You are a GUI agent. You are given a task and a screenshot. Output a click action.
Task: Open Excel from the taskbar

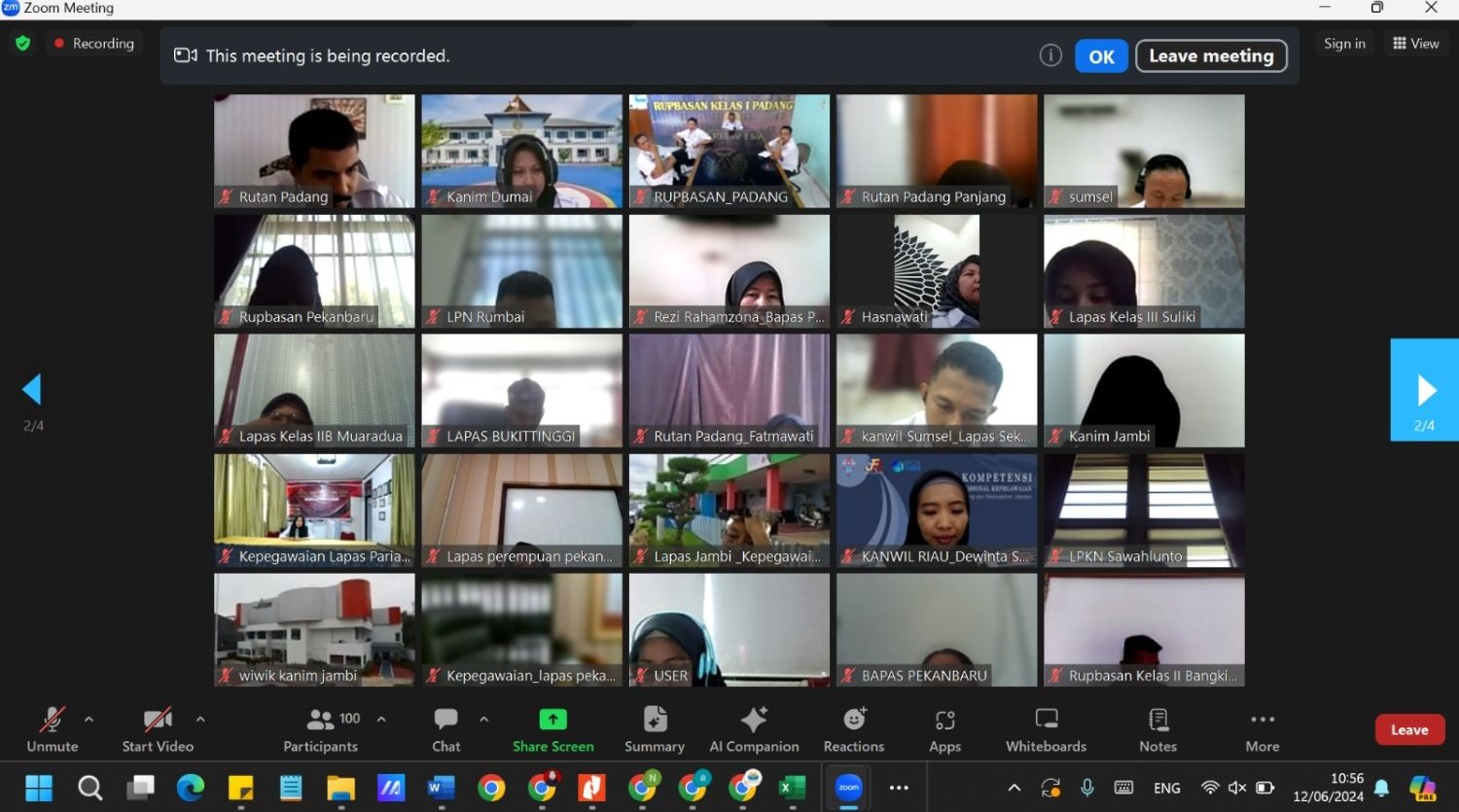click(792, 788)
